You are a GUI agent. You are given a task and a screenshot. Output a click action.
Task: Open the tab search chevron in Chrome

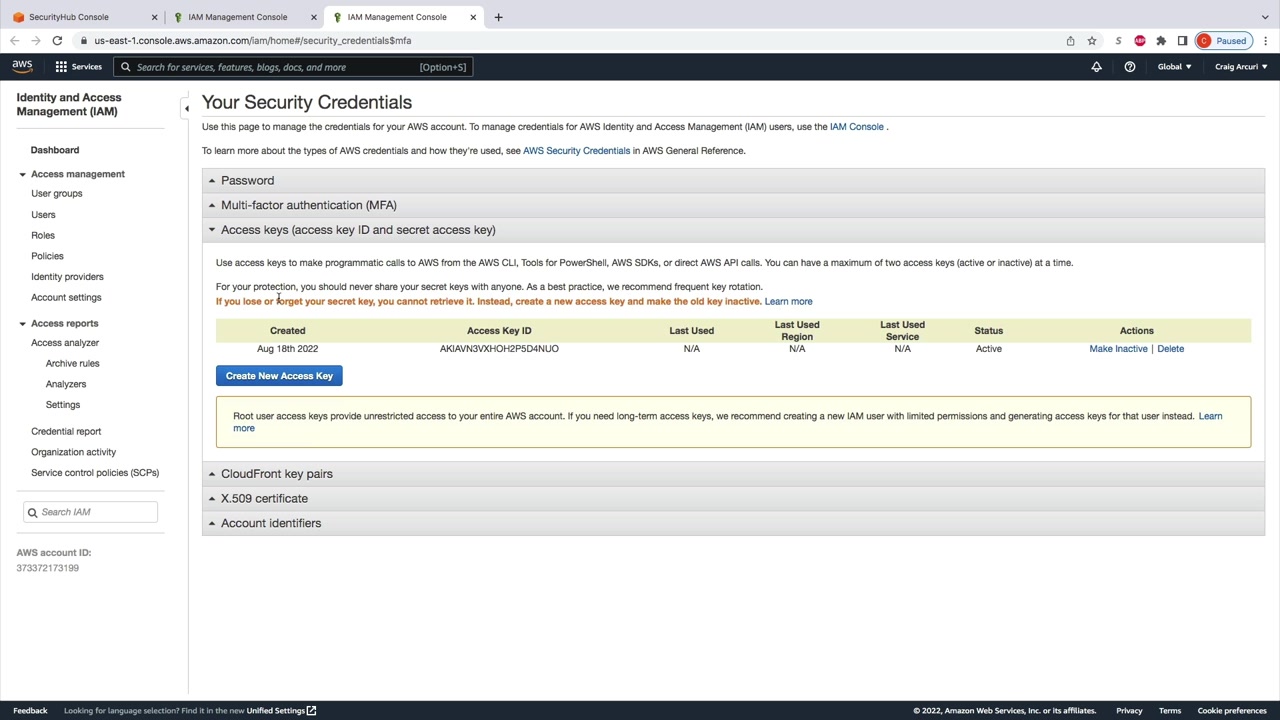(x=1265, y=17)
